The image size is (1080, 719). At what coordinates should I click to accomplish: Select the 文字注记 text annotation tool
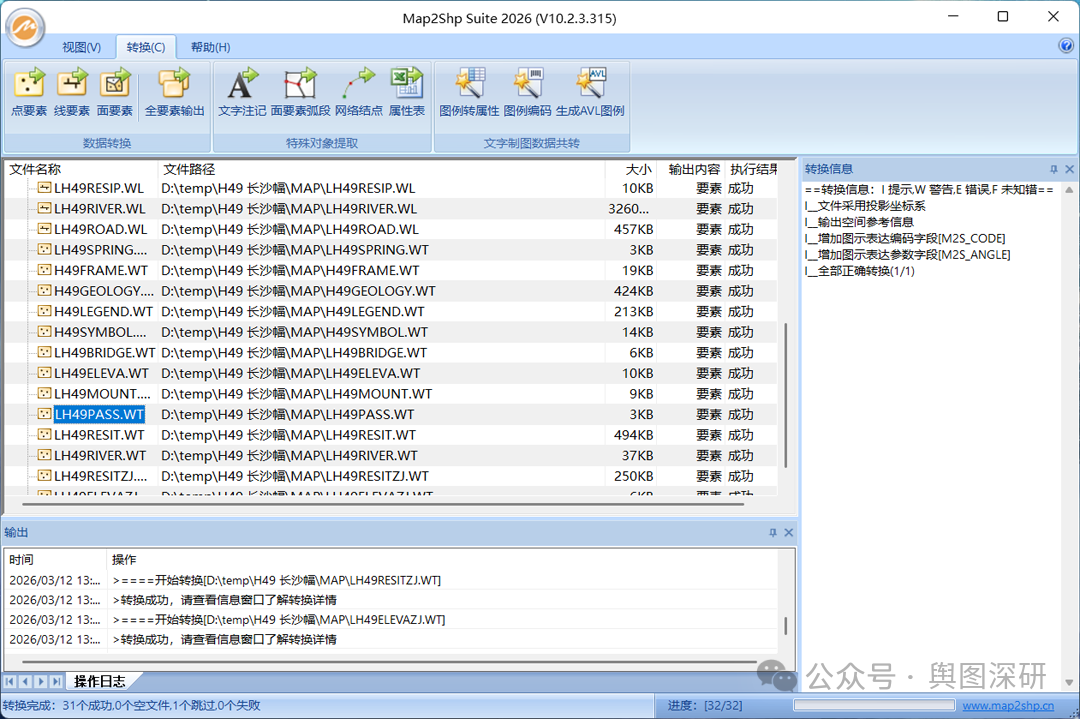click(x=242, y=92)
